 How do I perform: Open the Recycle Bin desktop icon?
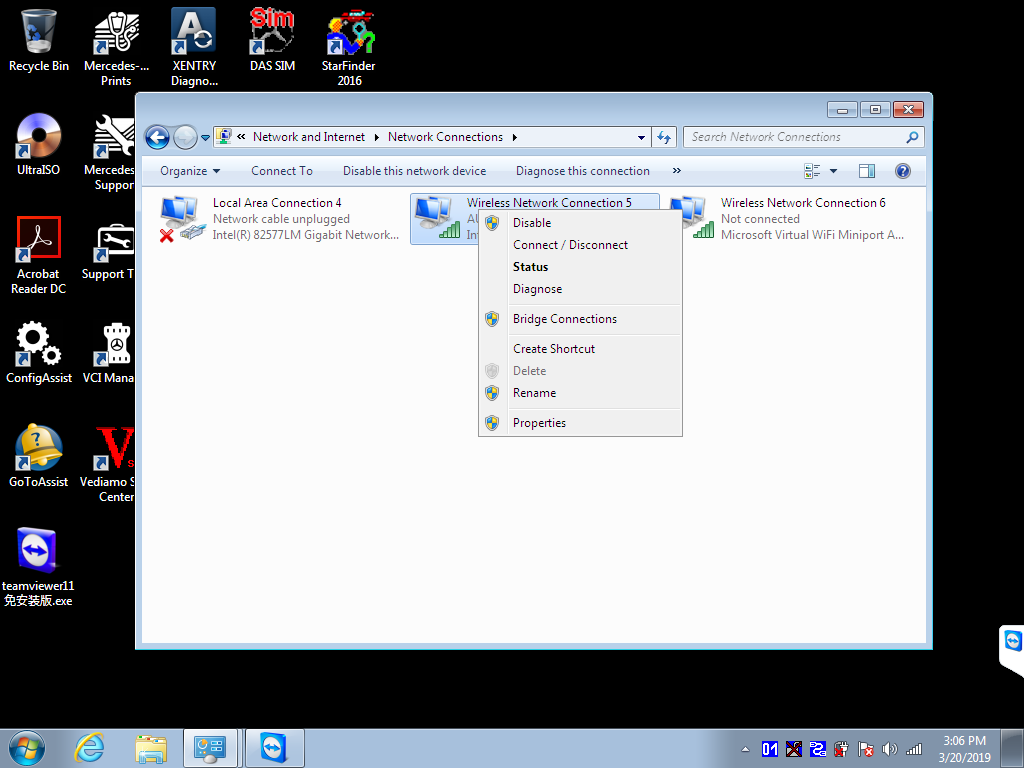[39, 40]
